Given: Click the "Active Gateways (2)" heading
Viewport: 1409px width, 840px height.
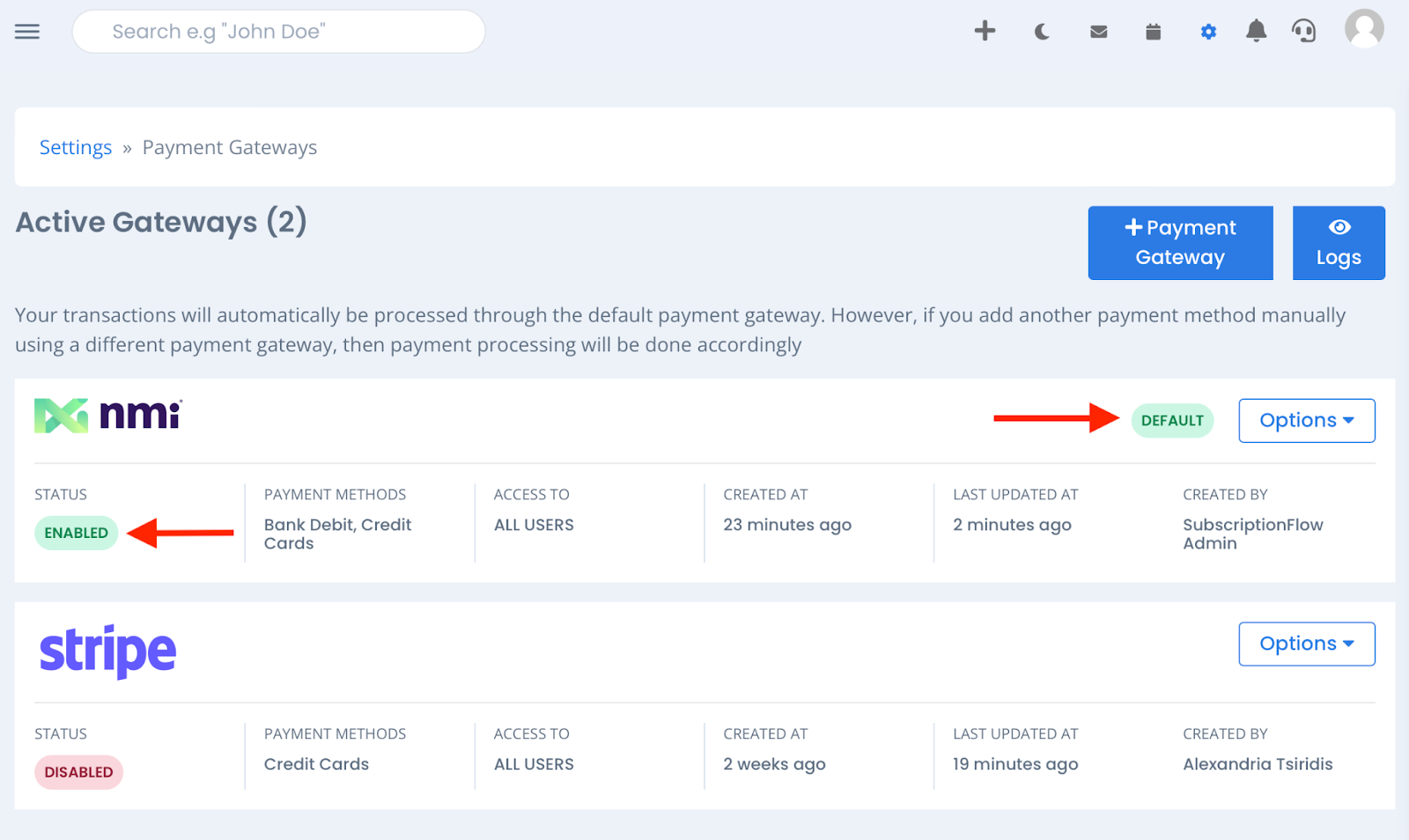Looking at the screenshot, I should (161, 222).
